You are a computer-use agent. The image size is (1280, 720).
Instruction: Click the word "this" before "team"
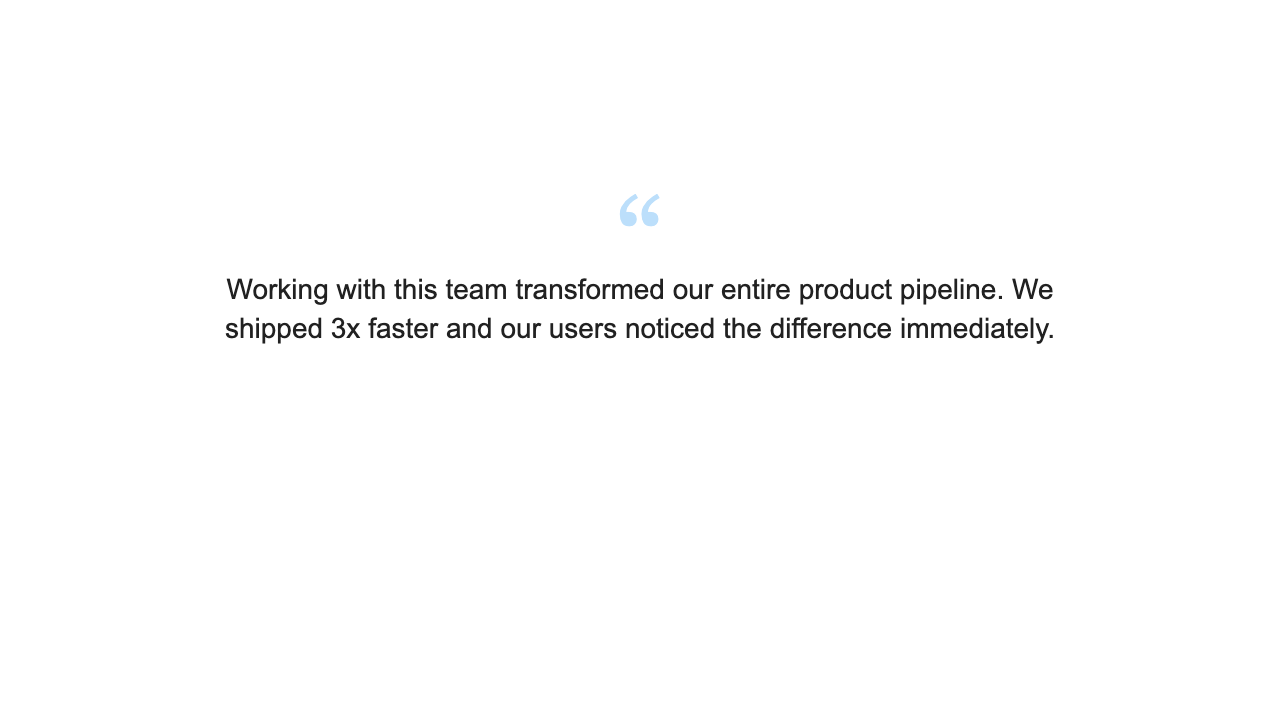(x=415, y=290)
